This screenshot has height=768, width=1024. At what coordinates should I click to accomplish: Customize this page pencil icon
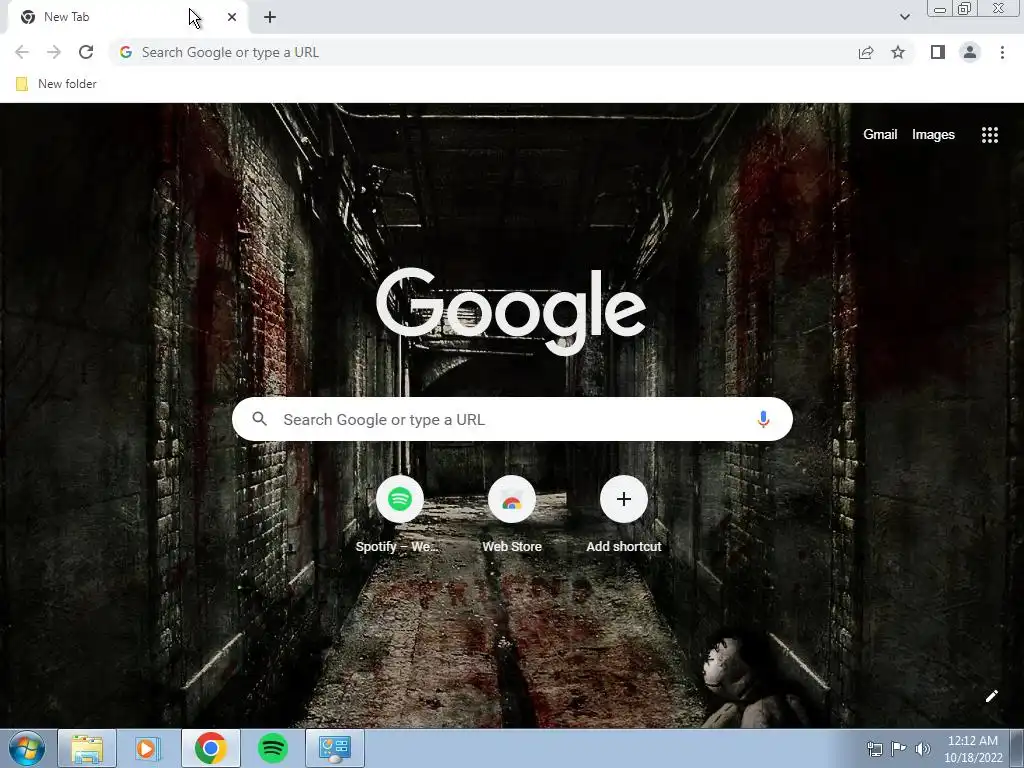tap(991, 696)
